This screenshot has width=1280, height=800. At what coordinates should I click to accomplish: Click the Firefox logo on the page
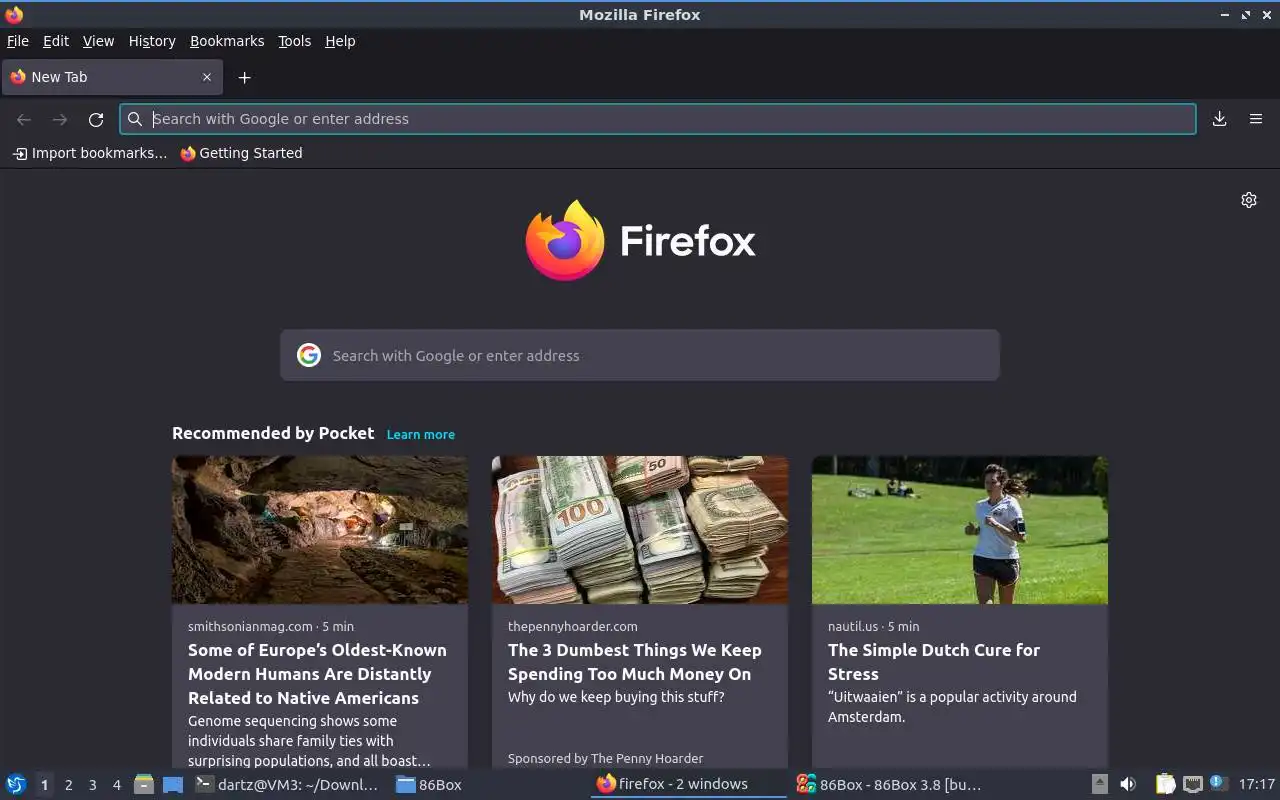640,240
